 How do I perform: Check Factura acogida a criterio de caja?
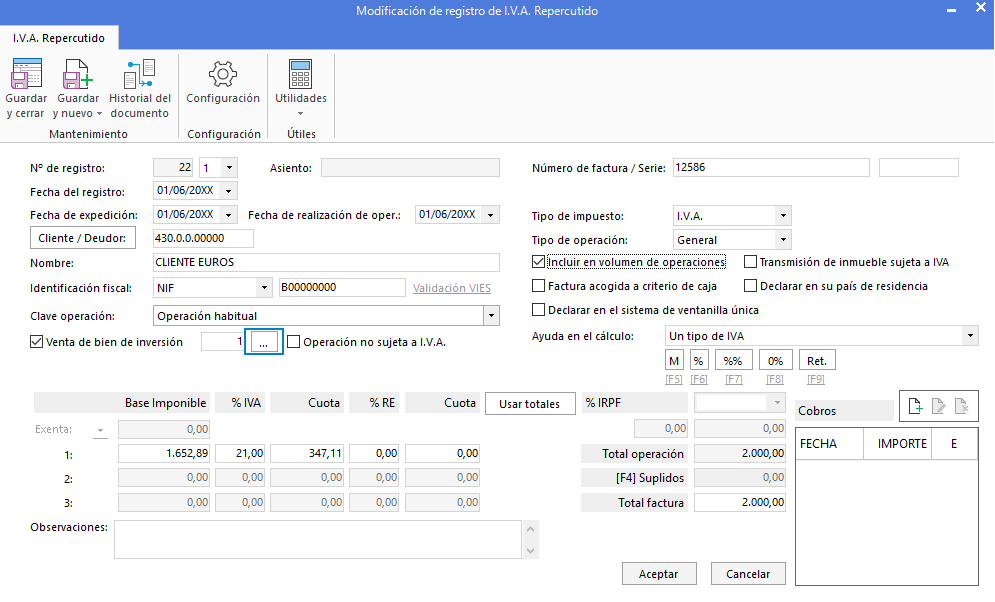click(539, 286)
